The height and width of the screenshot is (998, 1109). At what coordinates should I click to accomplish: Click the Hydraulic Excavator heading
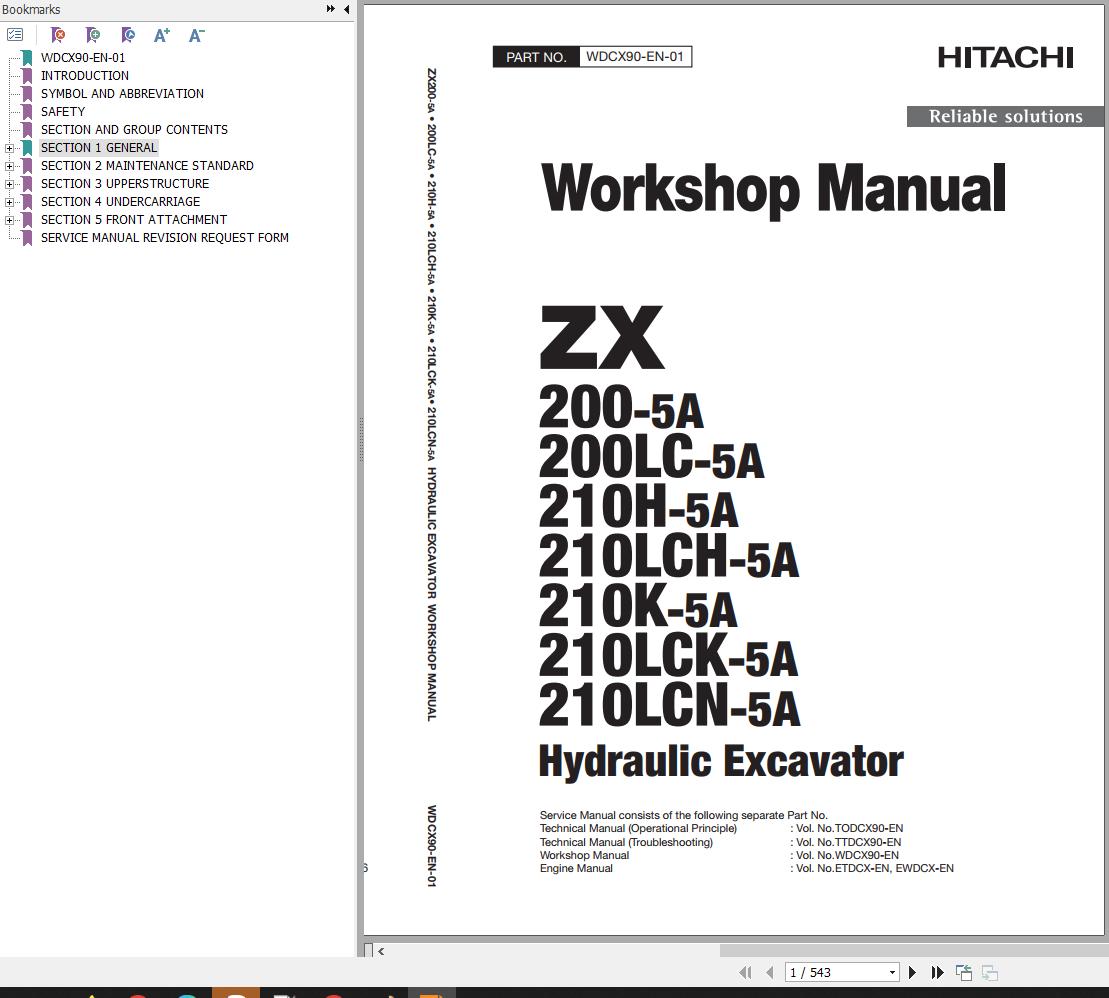(721, 761)
